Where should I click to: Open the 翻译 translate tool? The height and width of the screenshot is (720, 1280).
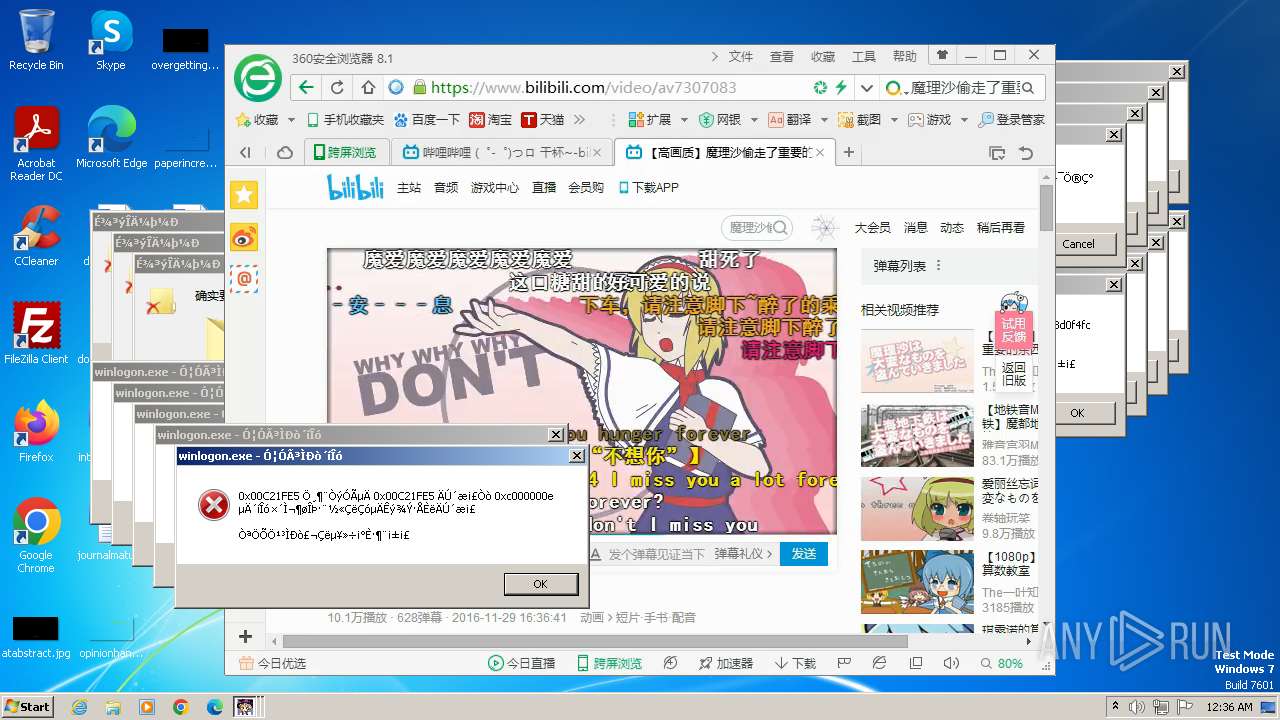point(789,119)
